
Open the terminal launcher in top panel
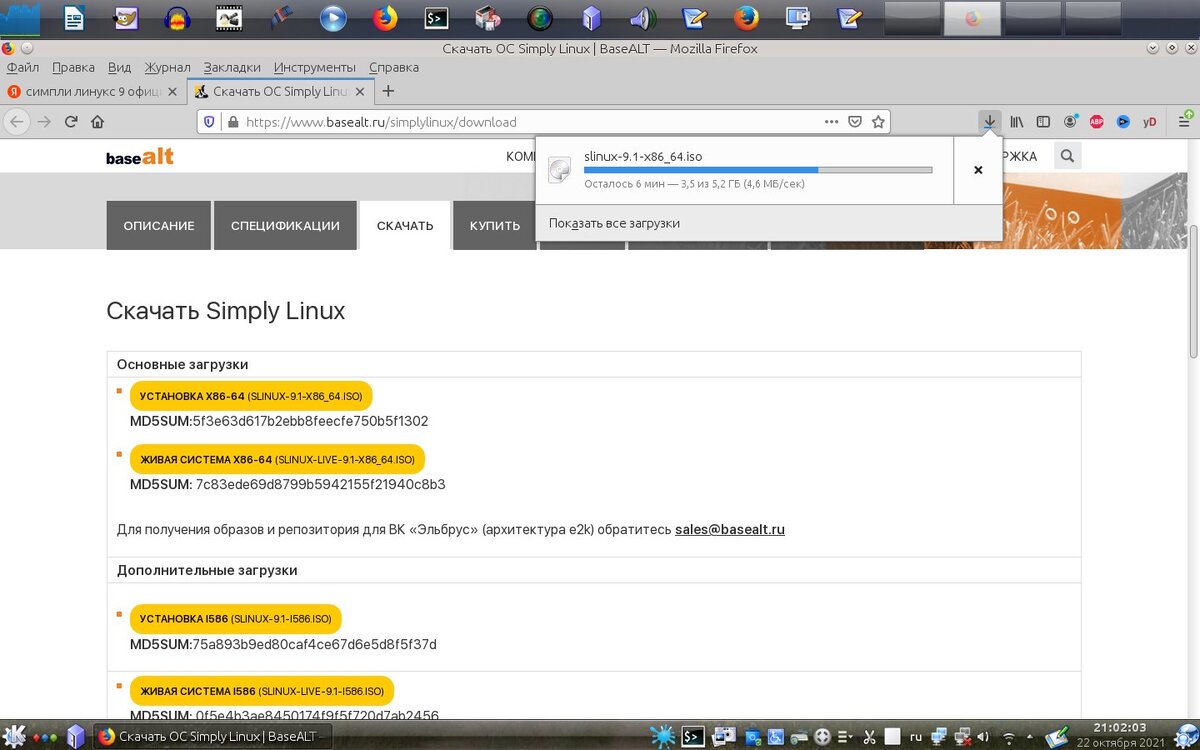pos(436,17)
